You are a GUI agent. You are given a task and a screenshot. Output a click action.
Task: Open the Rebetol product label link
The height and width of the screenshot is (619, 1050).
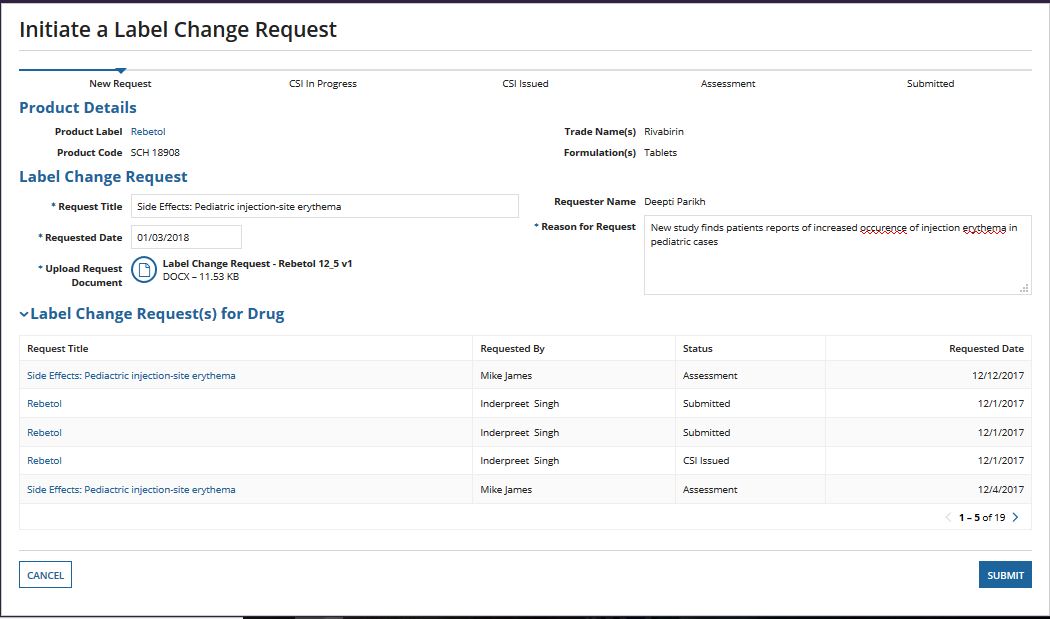coord(148,132)
